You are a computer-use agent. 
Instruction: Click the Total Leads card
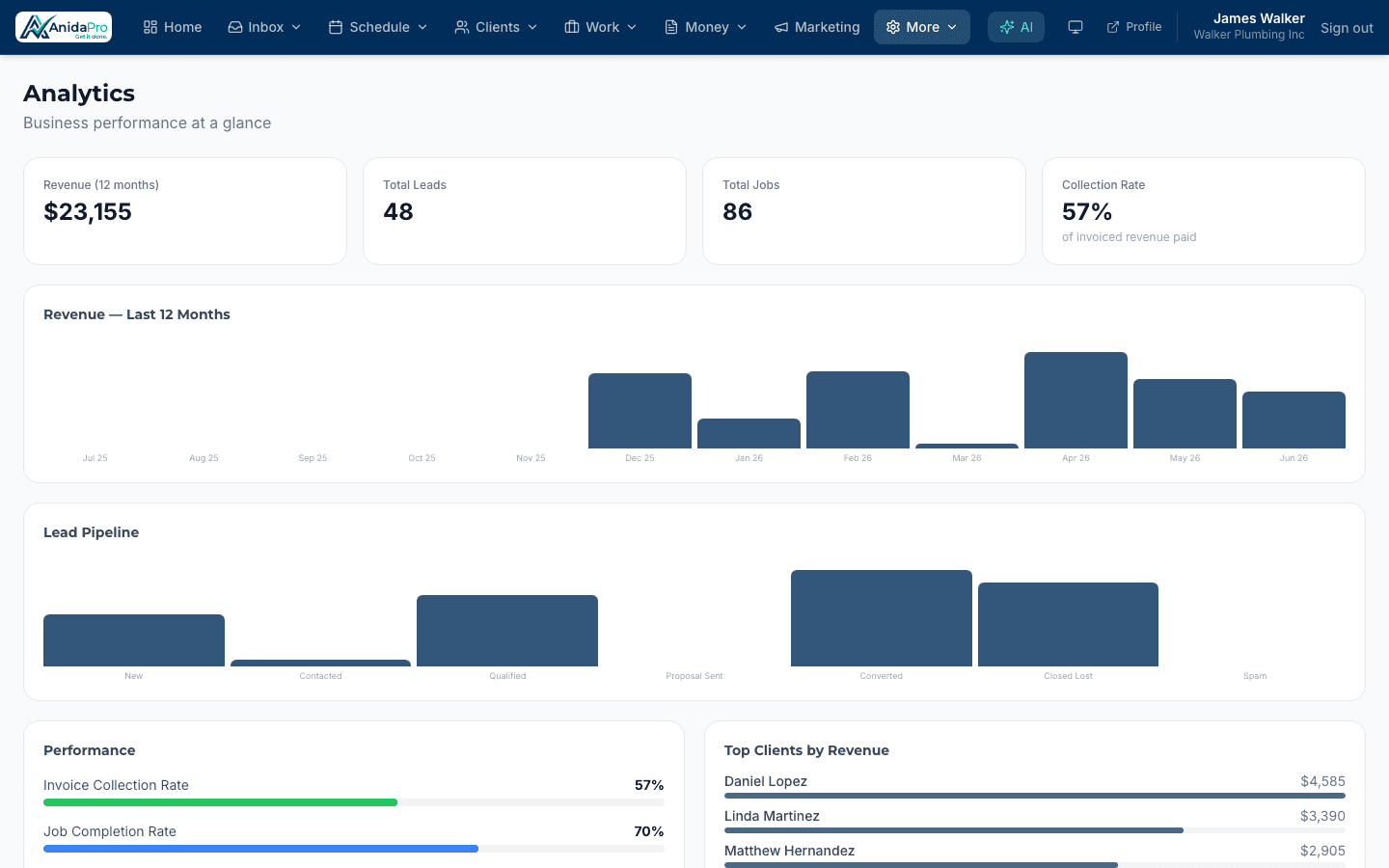coord(525,211)
